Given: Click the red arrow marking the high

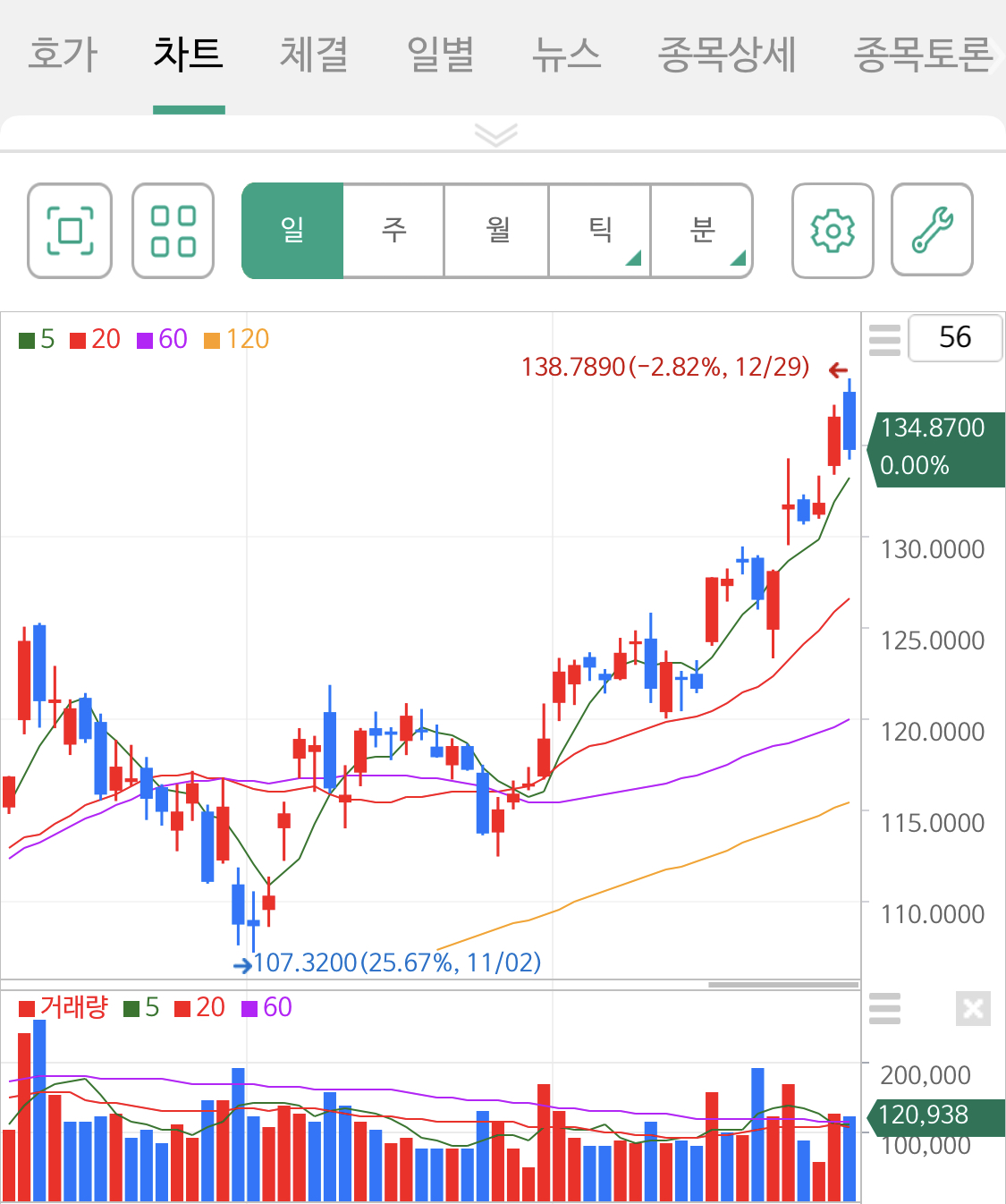Looking at the screenshot, I should tap(838, 369).
